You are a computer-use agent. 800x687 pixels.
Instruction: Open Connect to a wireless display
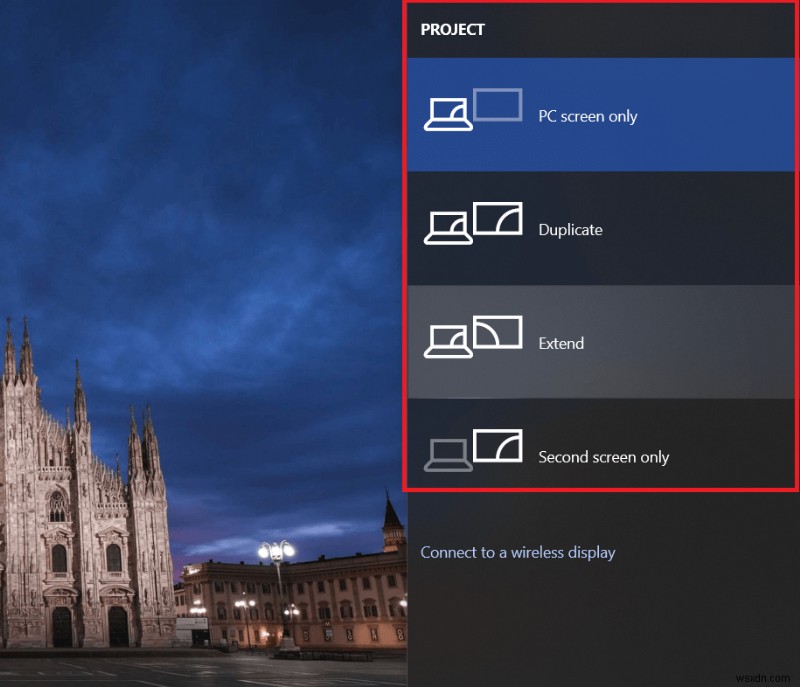pyautogui.click(x=517, y=552)
